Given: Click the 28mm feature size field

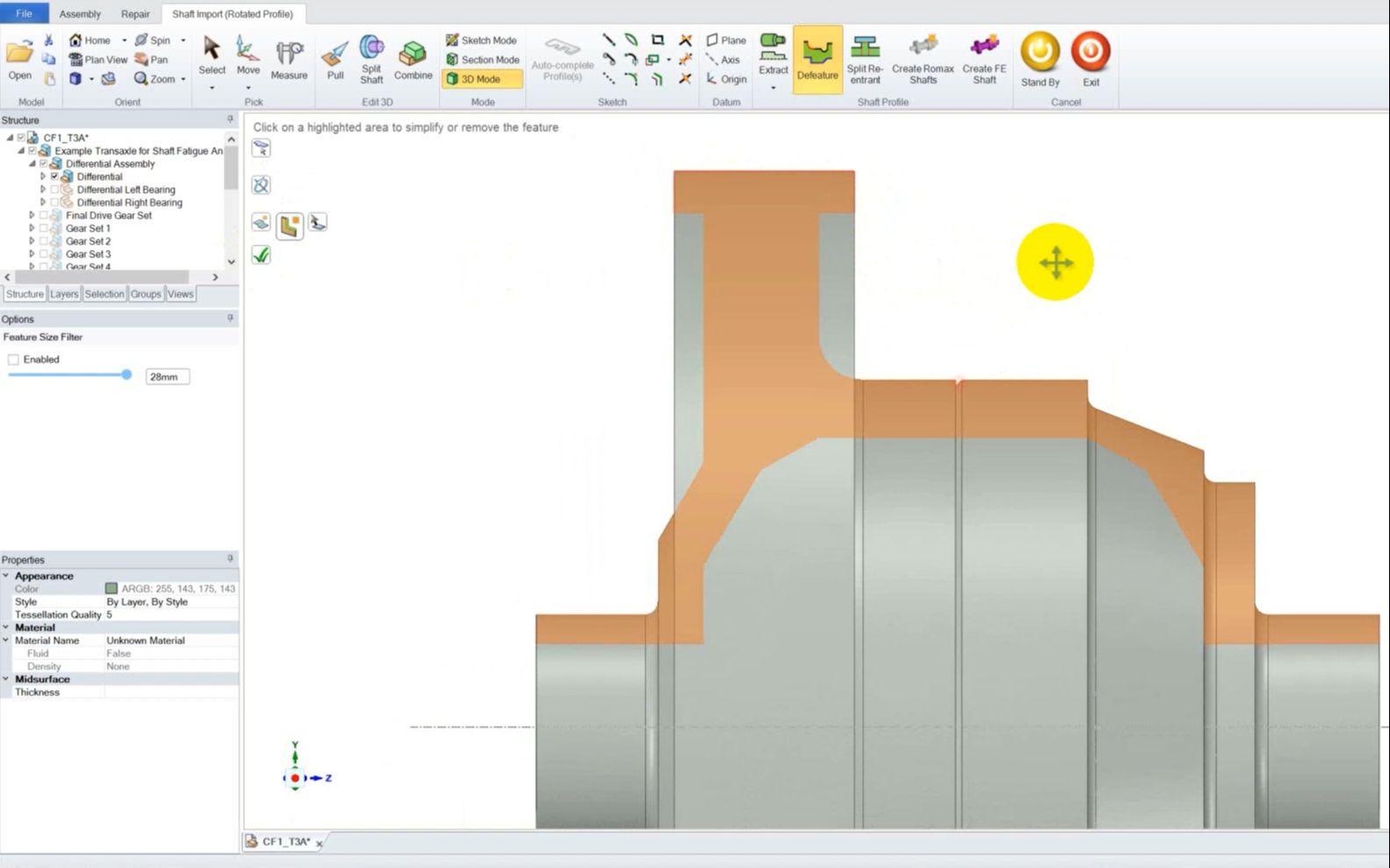Looking at the screenshot, I should pos(168,377).
